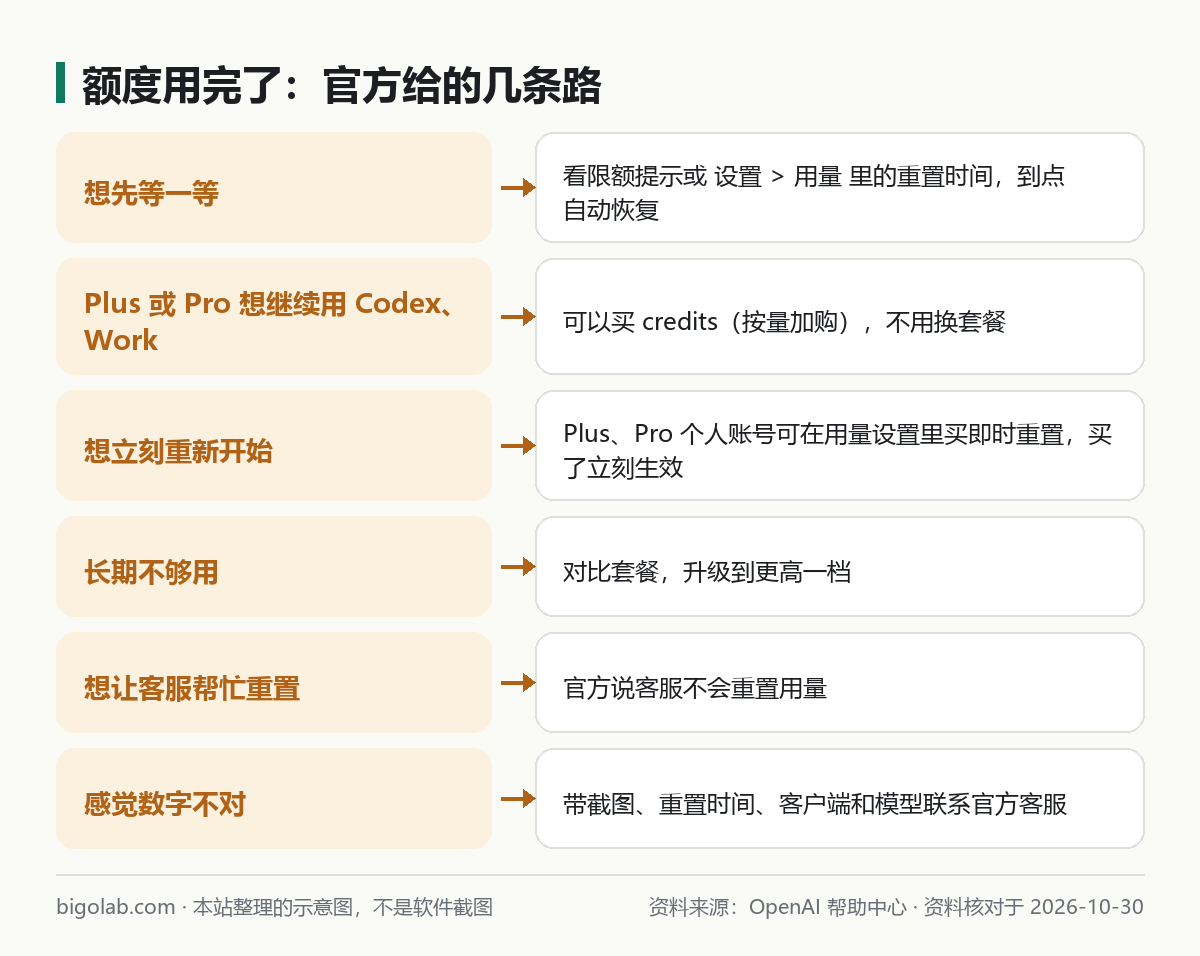
Task: Select the 想立刻重新开始 card
Action: click(274, 445)
